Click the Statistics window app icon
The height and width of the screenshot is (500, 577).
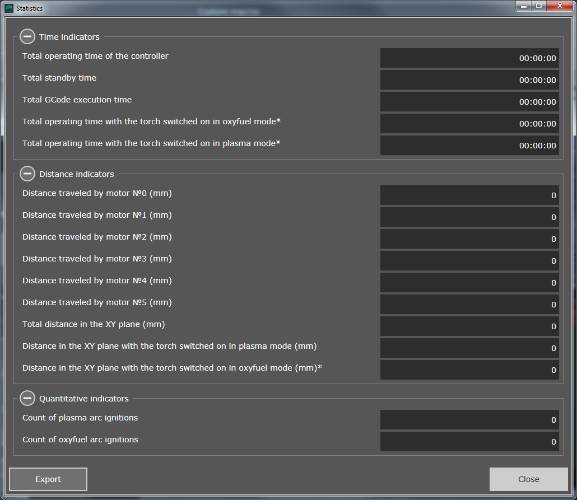[x=9, y=8]
